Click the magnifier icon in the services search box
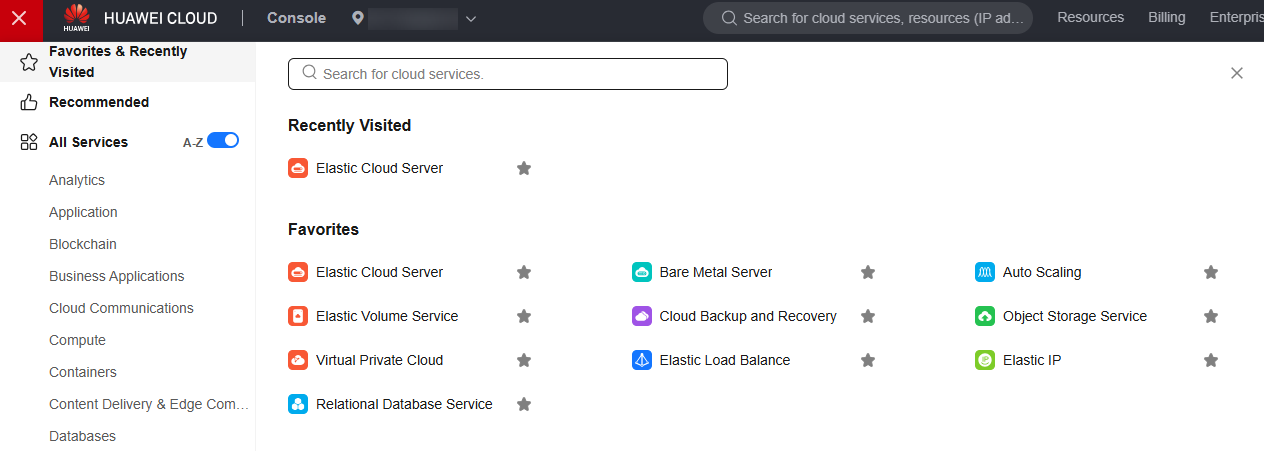1264x451 pixels. click(x=310, y=73)
